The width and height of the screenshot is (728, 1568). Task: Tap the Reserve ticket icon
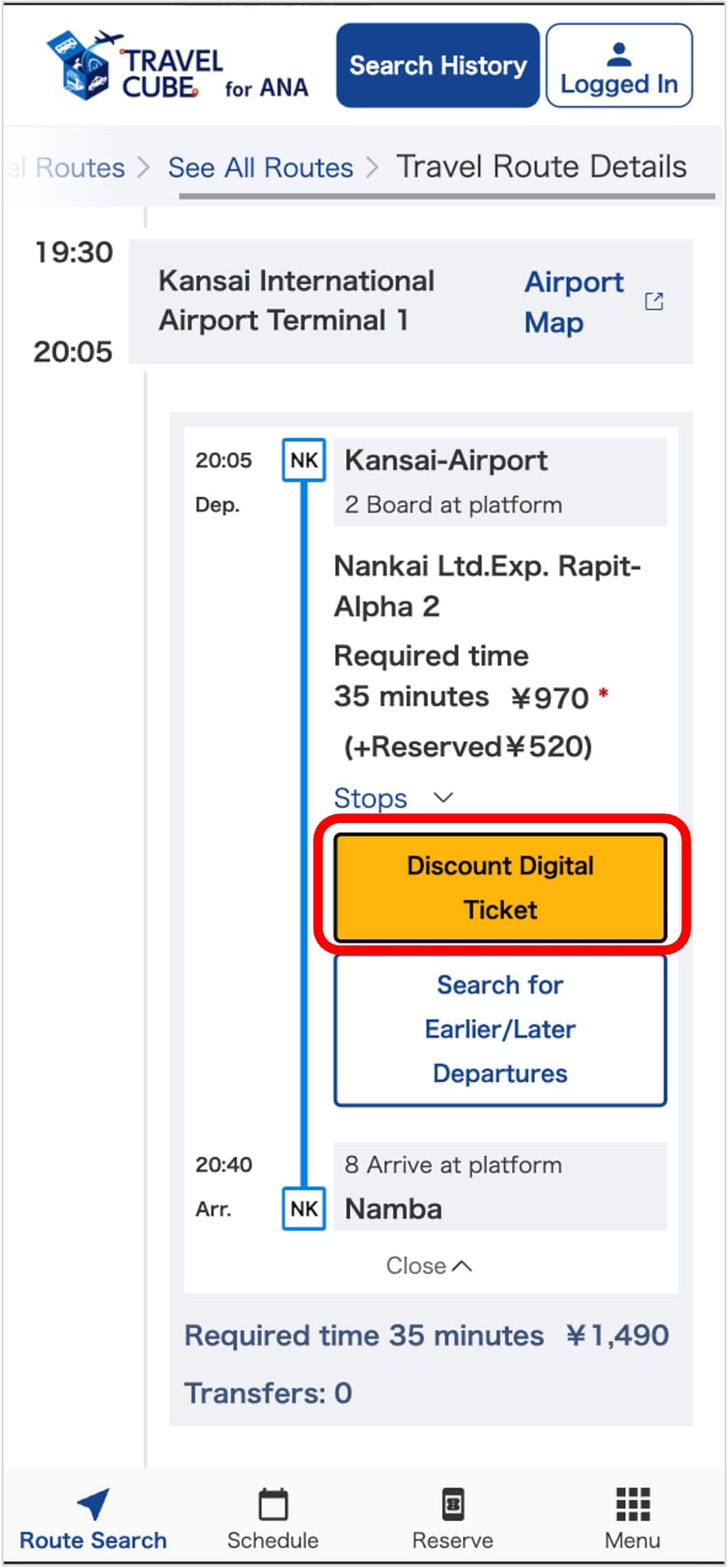tap(452, 1505)
